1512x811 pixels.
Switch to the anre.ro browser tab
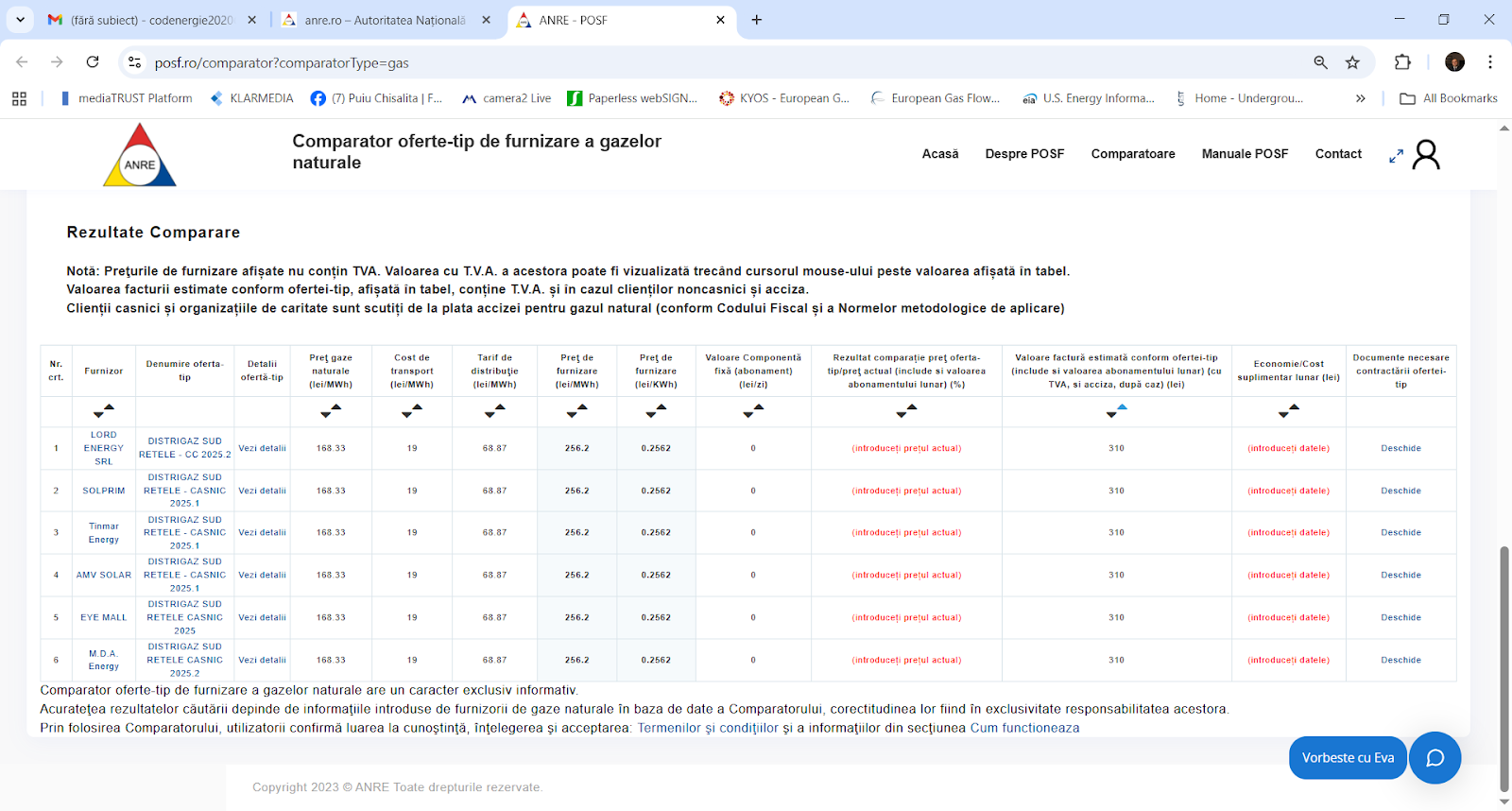[x=384, y=20]
